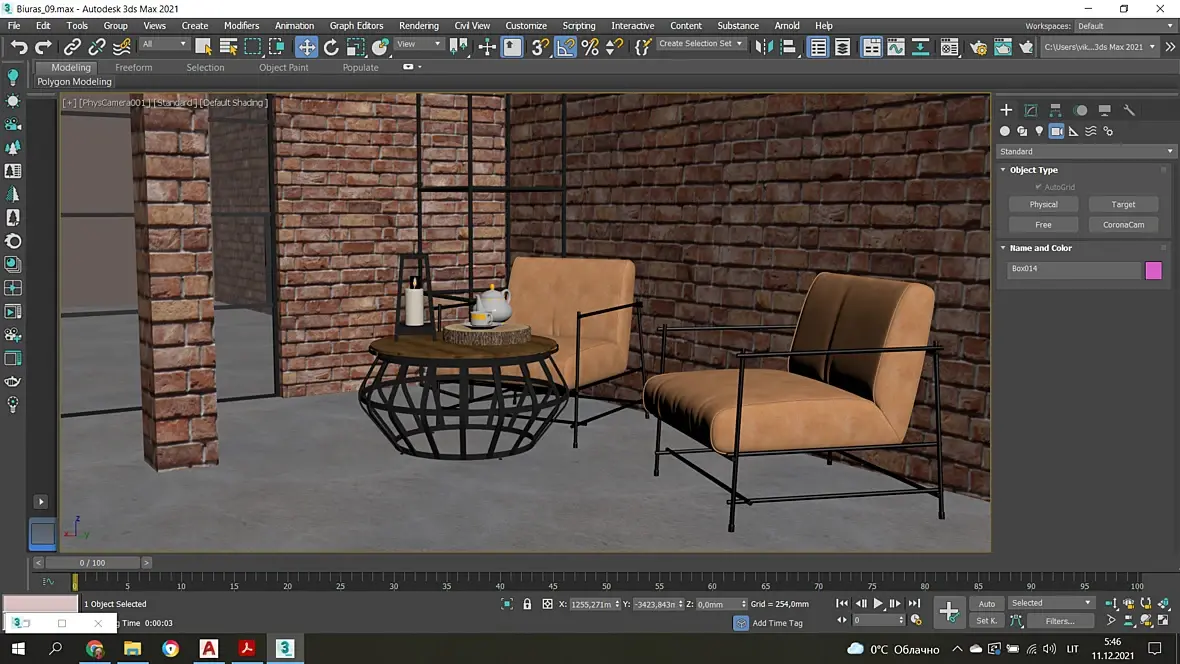
Task: Select the Move tool in toolbar
Action: click(x=306, y=47)
